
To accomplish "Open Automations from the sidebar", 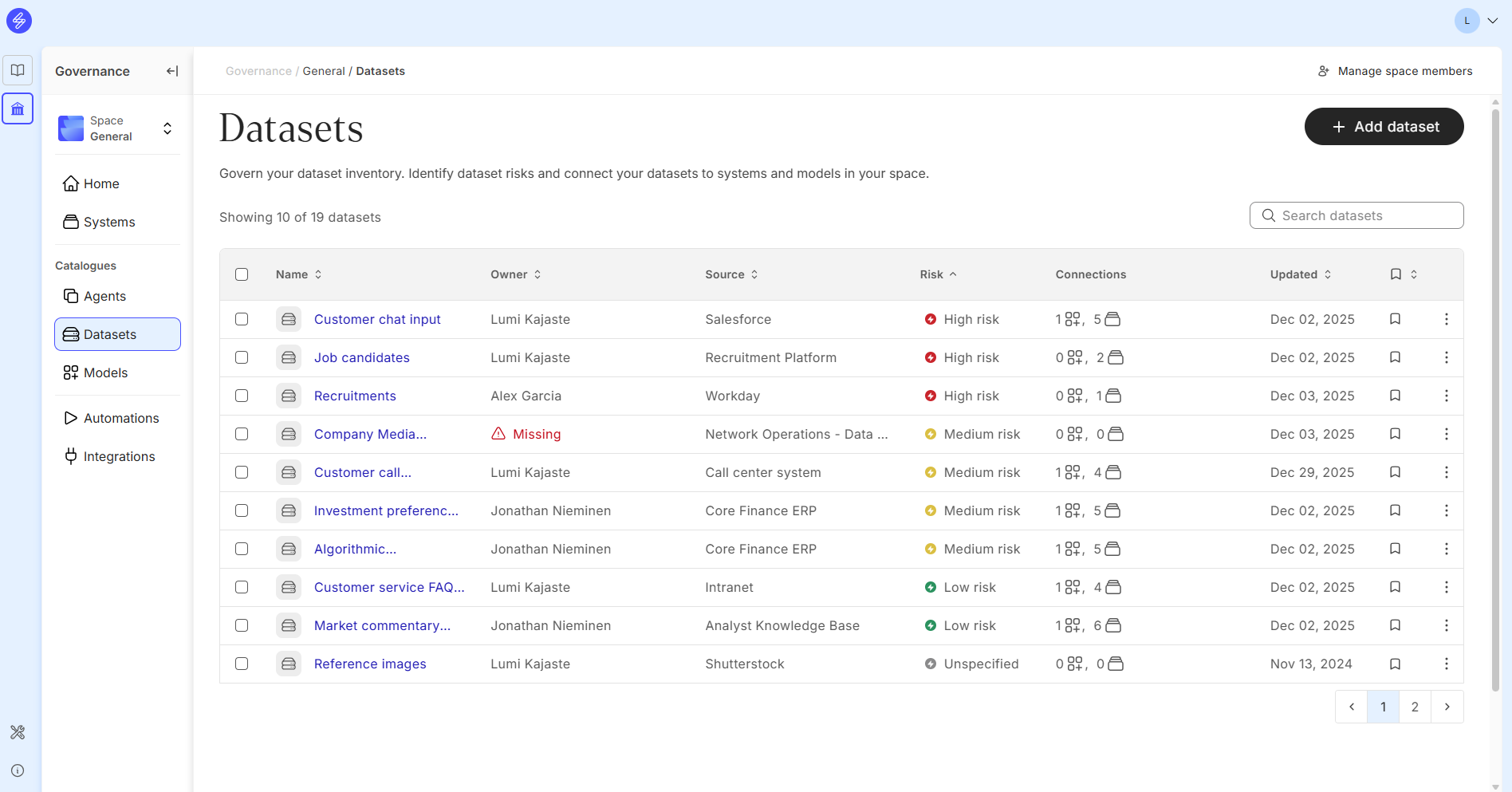I will (x=120, y=418).
